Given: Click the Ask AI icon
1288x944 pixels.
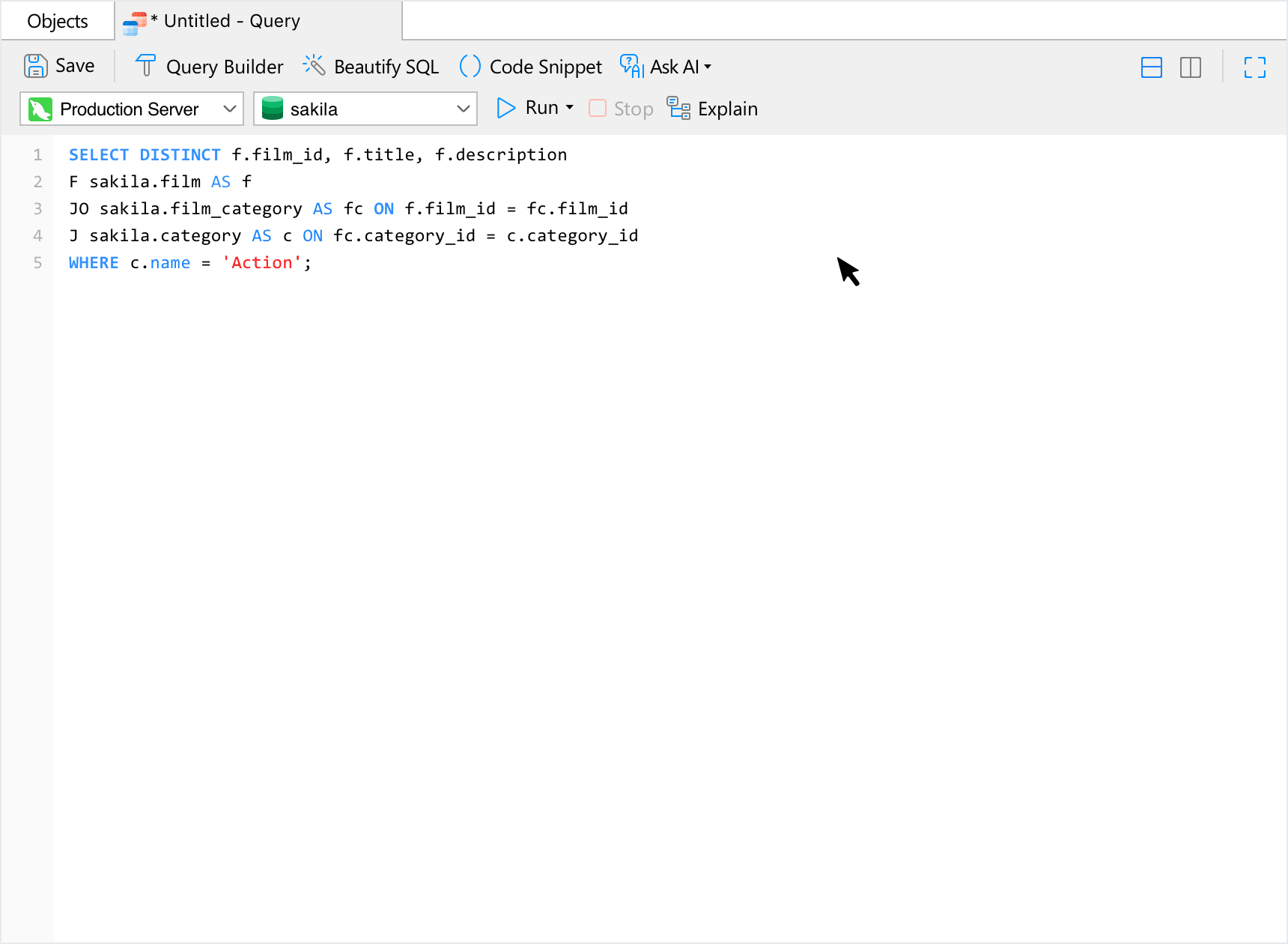Looking at the screenshot, I should tap(631, 66).
